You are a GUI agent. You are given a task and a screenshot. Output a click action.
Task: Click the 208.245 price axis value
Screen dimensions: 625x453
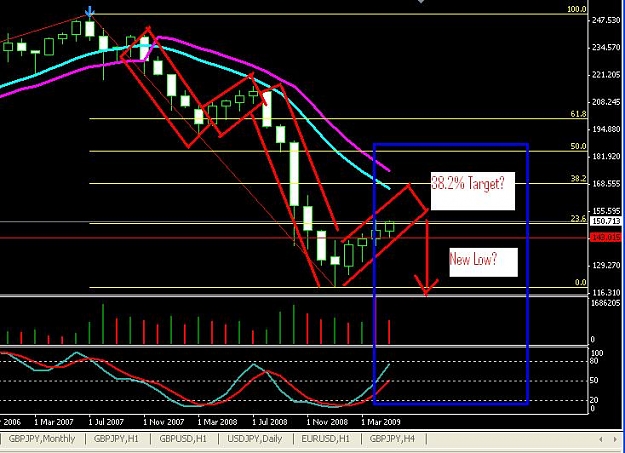tap(606, 102)
